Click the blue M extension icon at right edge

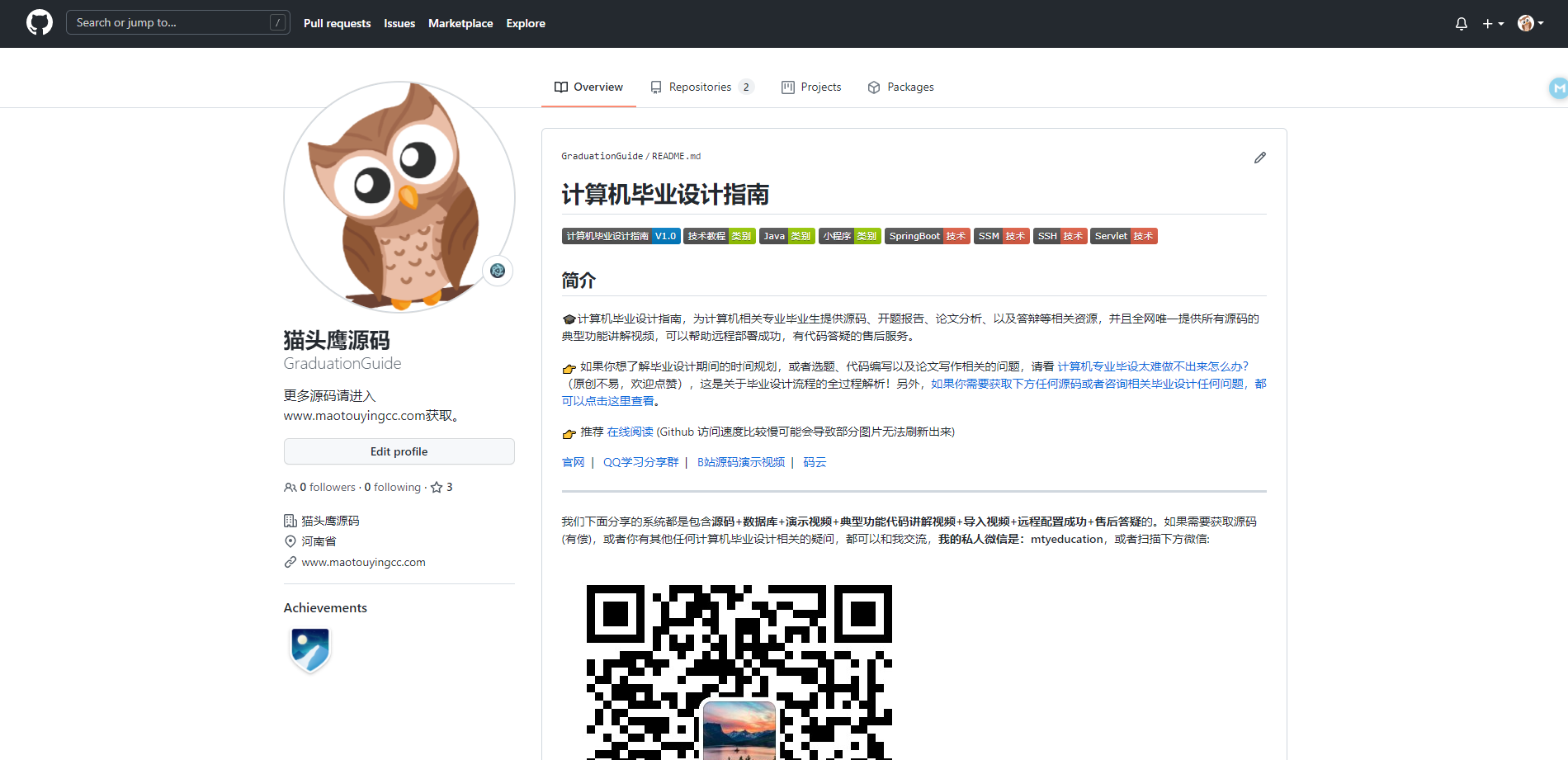1558,88
